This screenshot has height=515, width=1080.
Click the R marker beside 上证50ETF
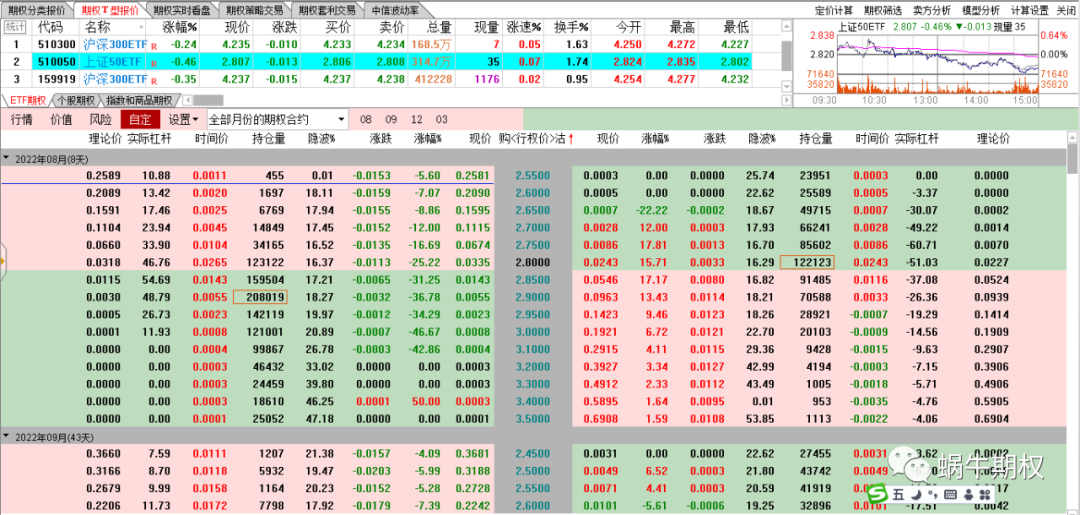pyautogui.click(x=153, y=62)
